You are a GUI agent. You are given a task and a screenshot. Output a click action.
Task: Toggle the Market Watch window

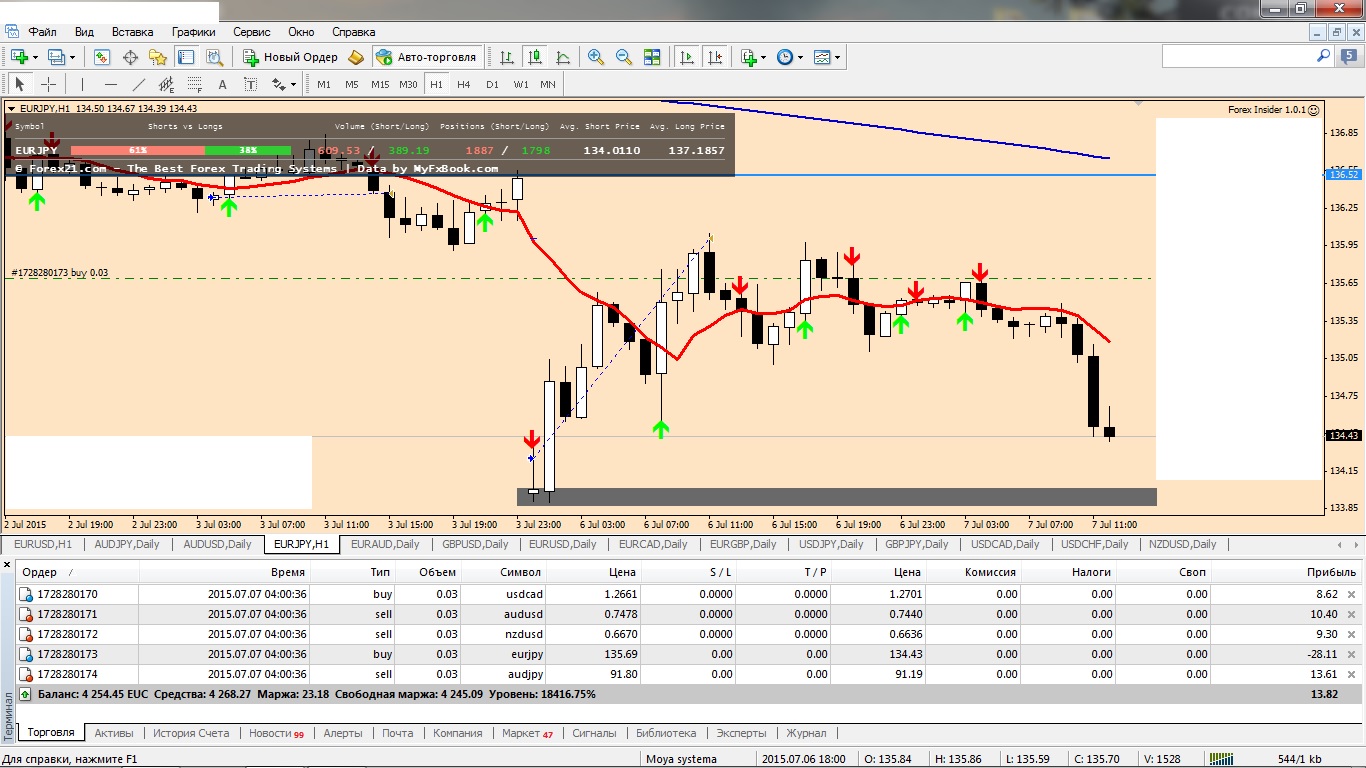101,57
